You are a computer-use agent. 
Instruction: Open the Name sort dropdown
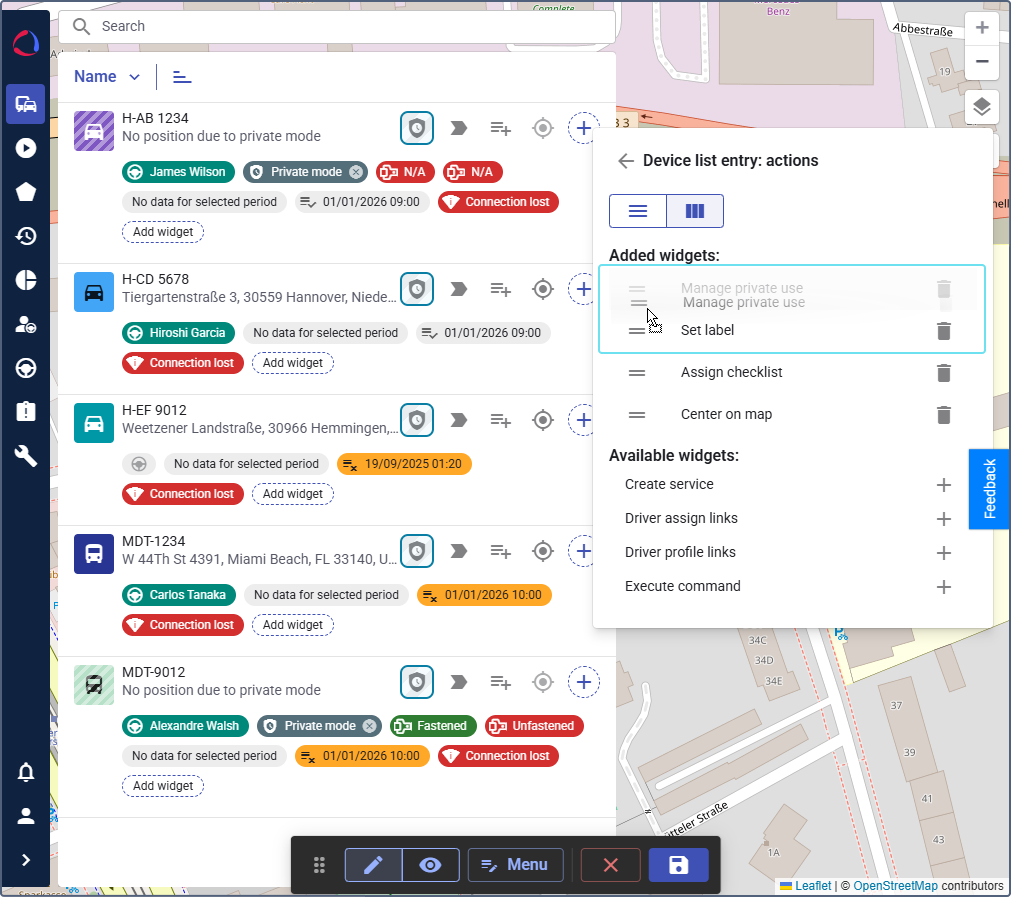click(x=107, y=77)
